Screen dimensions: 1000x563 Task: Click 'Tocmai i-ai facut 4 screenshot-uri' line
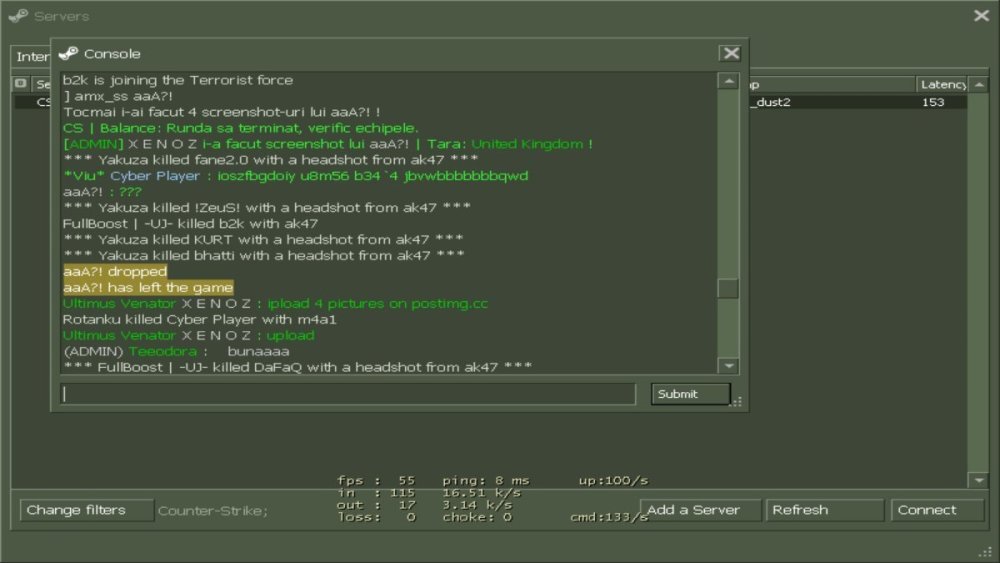pyautogui.click(x=221, y=112)
